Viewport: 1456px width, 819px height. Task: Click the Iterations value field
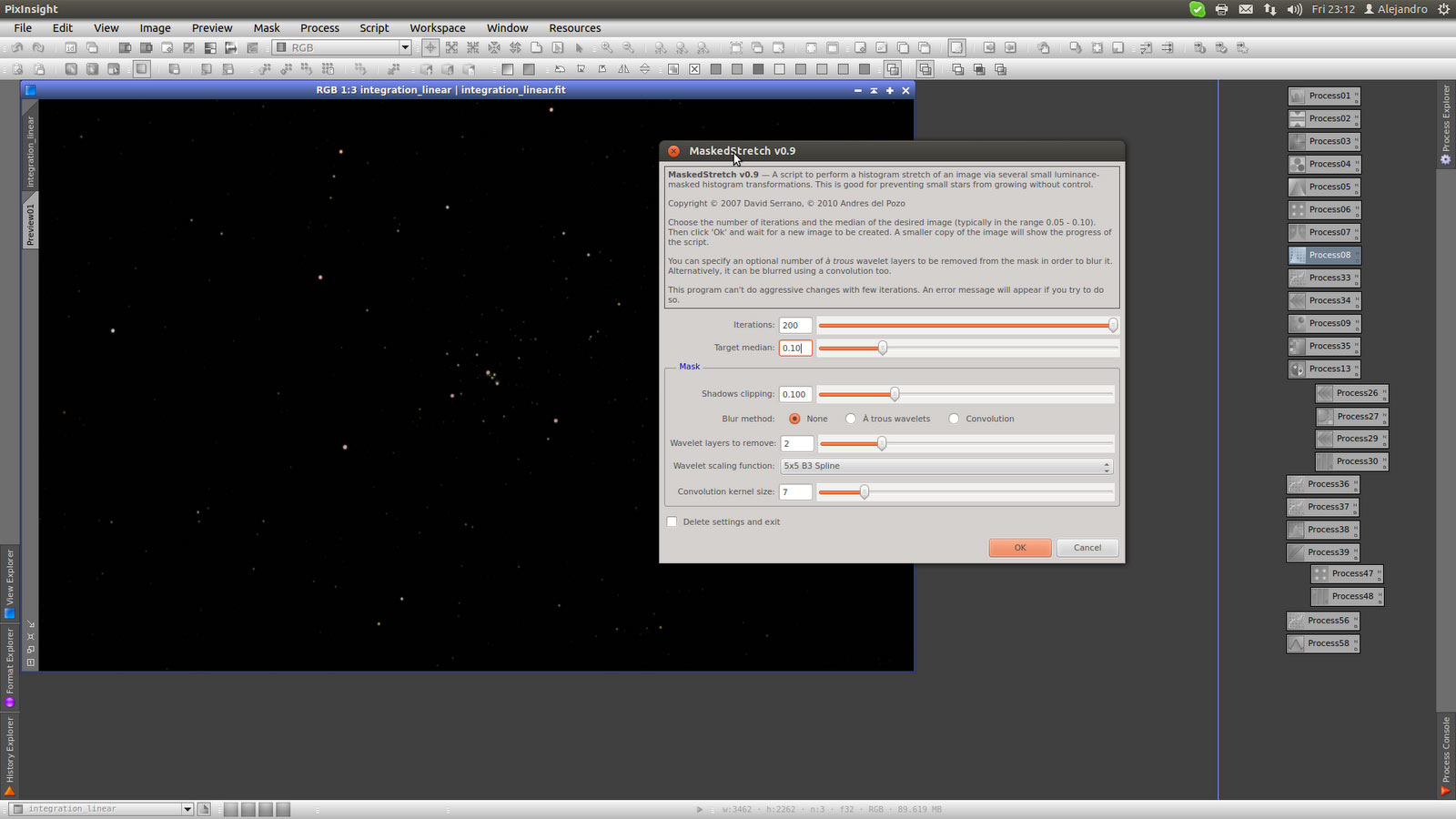(x=795, y=325)
